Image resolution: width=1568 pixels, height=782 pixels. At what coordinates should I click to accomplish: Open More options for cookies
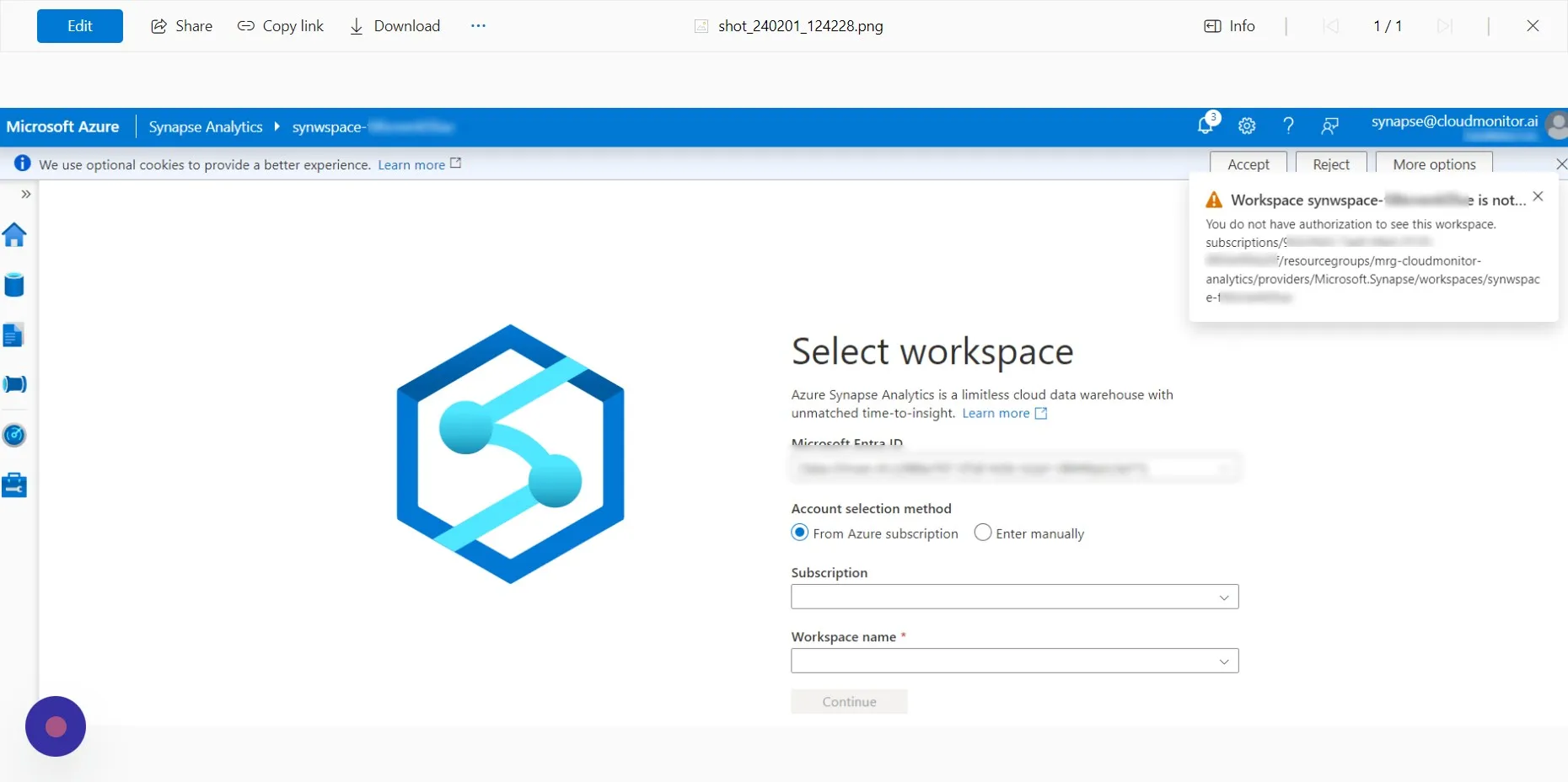point(1434,164)
